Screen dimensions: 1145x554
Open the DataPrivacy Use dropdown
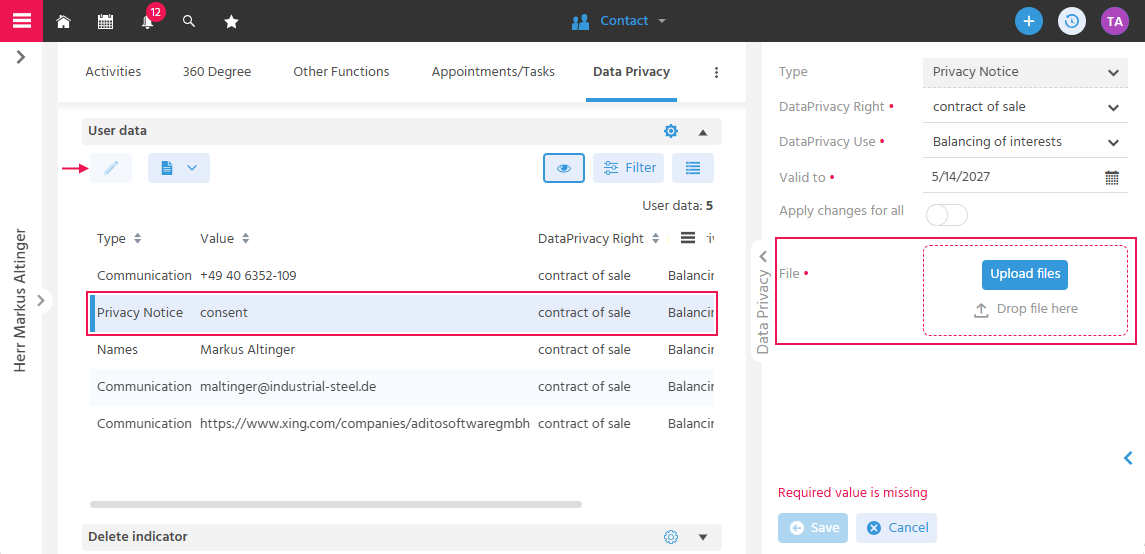pyautogui.click(x=1025, y=142)
